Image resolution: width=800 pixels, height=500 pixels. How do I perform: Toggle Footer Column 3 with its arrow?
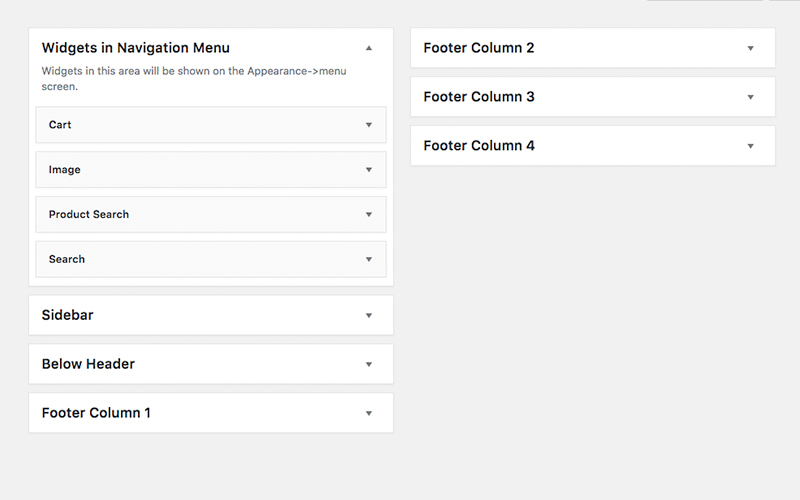click(751, 97)
